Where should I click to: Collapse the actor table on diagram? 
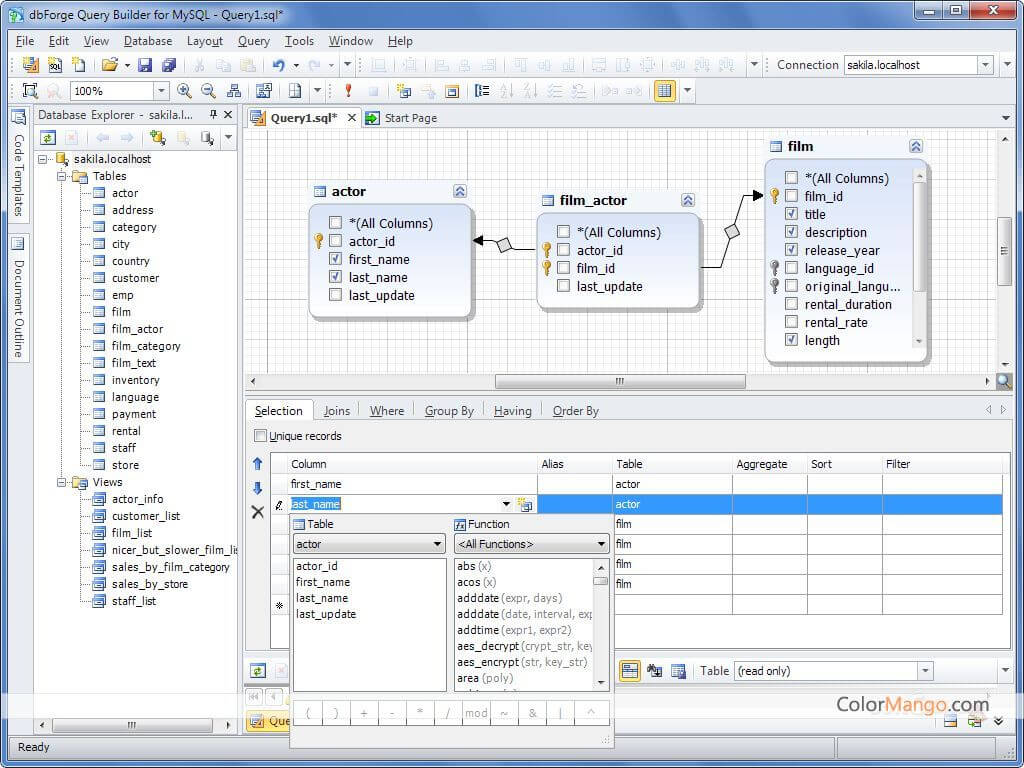tap(460, 191)
